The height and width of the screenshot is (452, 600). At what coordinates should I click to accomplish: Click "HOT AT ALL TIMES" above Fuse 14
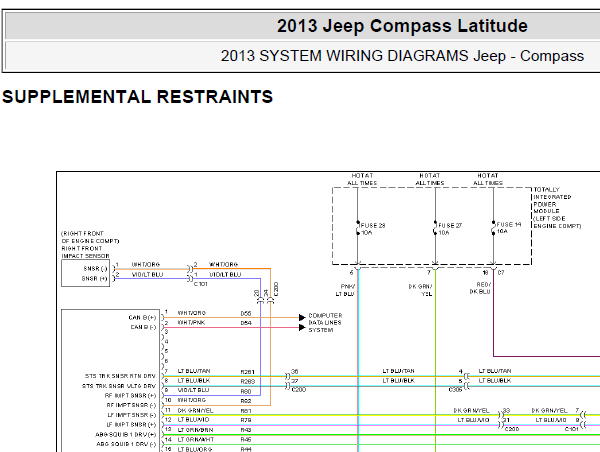point(488,179)
